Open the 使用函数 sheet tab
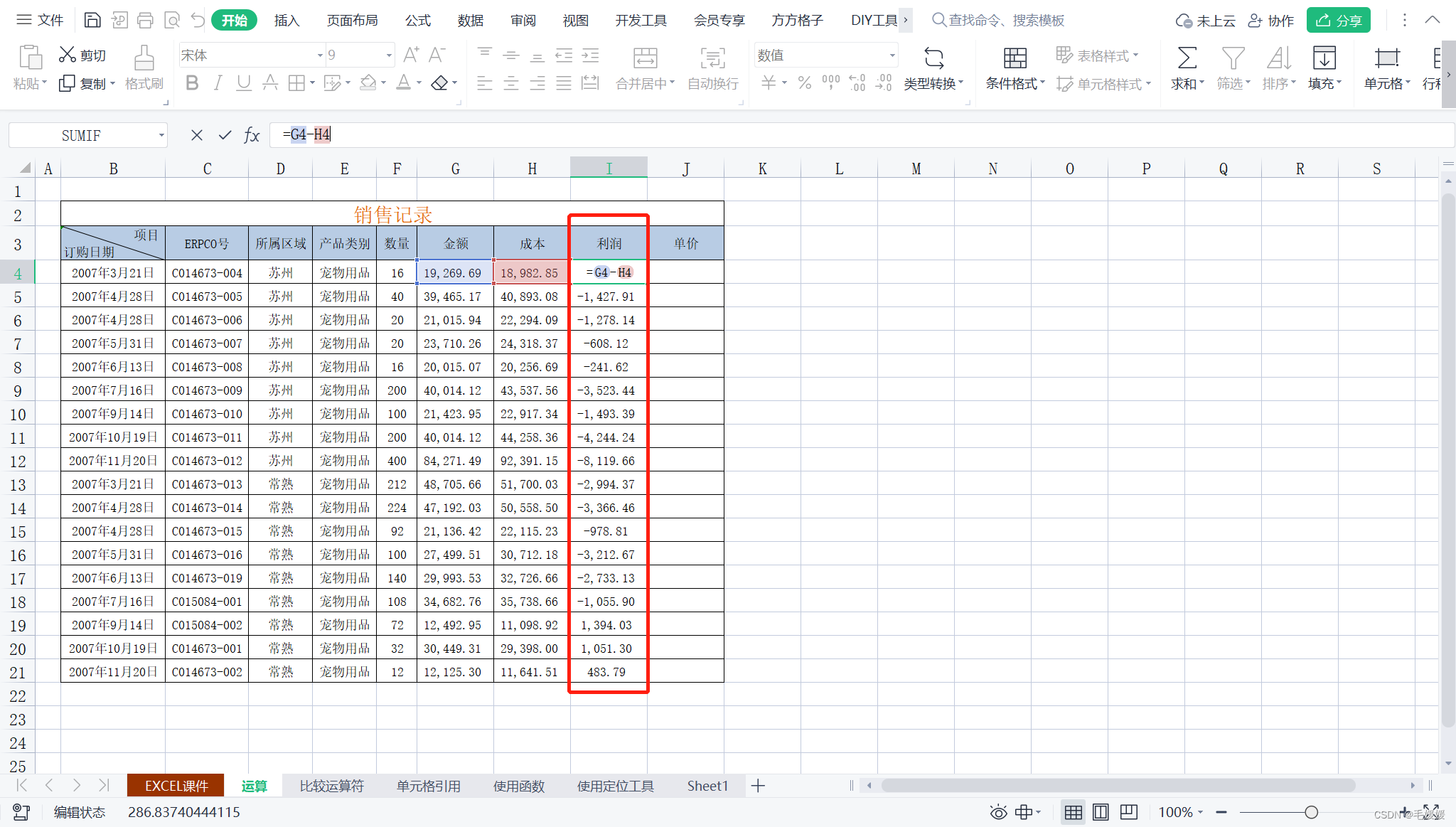1456x827 pixels. click(x=519, y=786)
